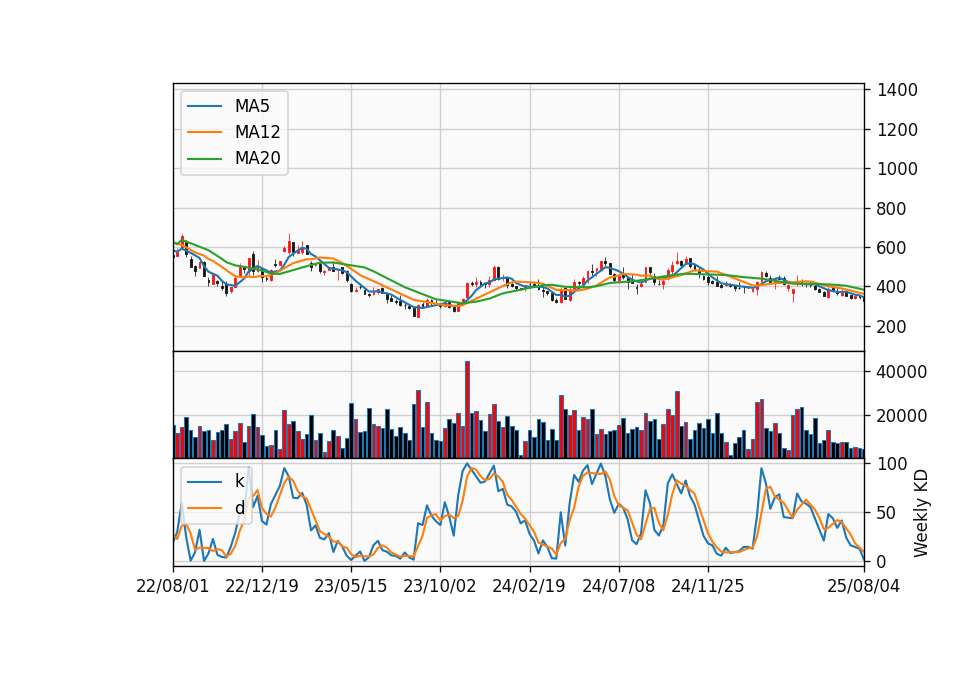Click the MA12 legend label
960x690 pixels.
pyautogui.click(x=257, y=132)
